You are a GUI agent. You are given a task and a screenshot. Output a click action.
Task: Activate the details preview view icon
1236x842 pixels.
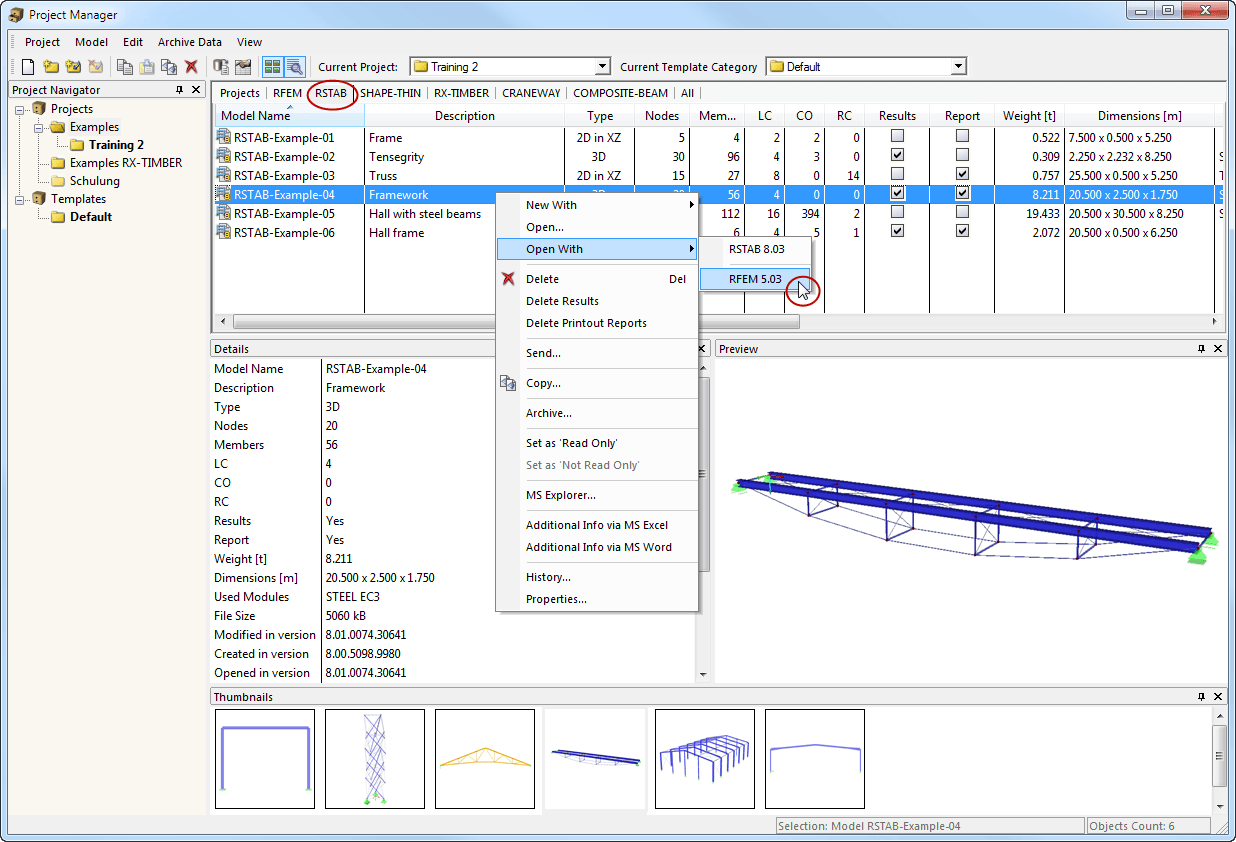(x=295, y=67)
